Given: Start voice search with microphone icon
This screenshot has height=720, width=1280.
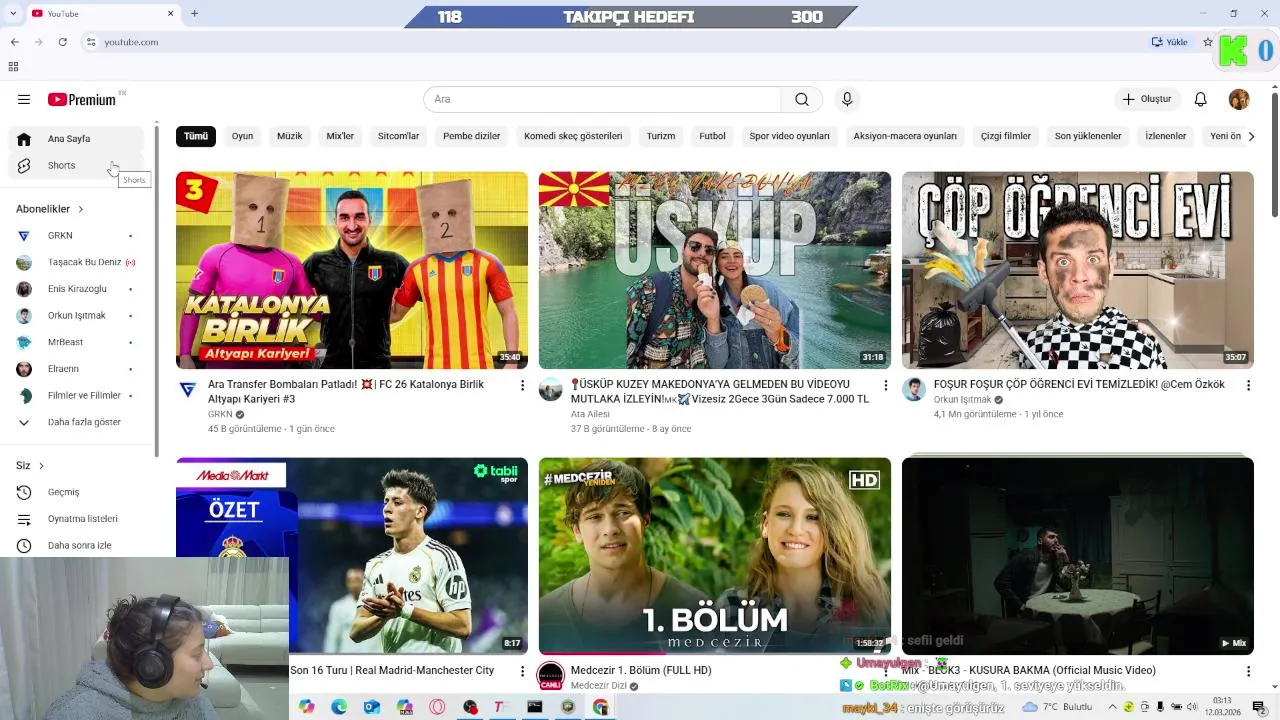Looking at the screenshot, I should [847, 99].
